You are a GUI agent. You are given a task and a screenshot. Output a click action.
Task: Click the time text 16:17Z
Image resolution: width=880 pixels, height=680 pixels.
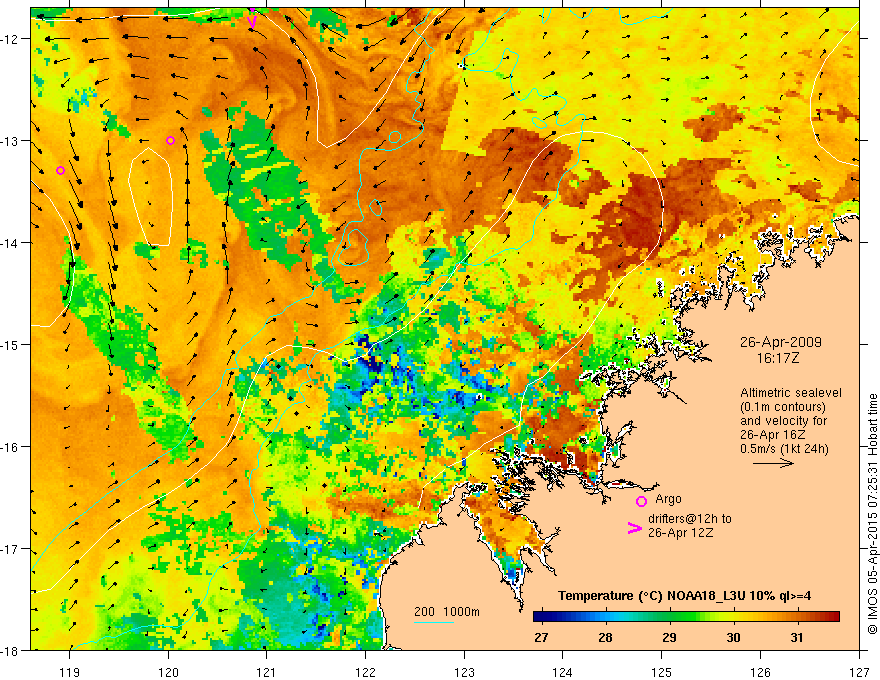coord(778,358)
